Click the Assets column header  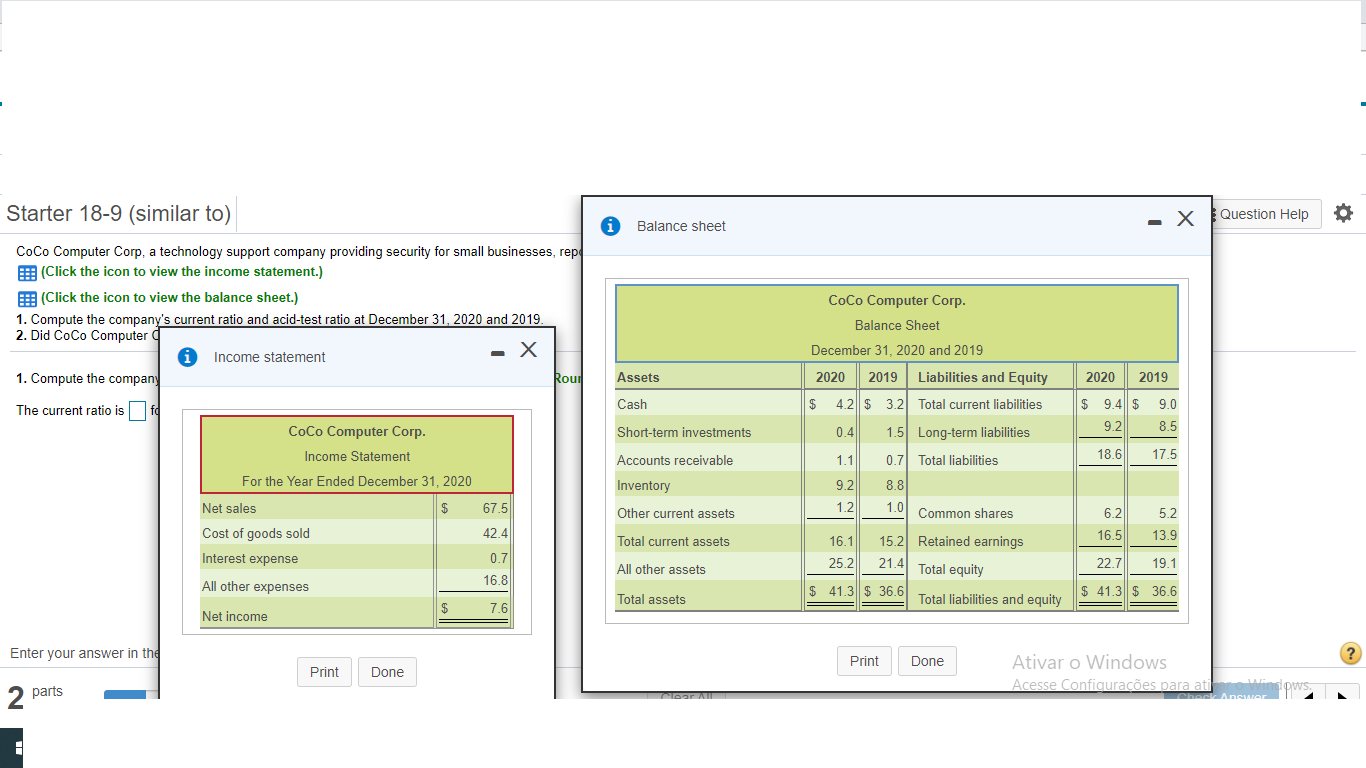[638, 377]
